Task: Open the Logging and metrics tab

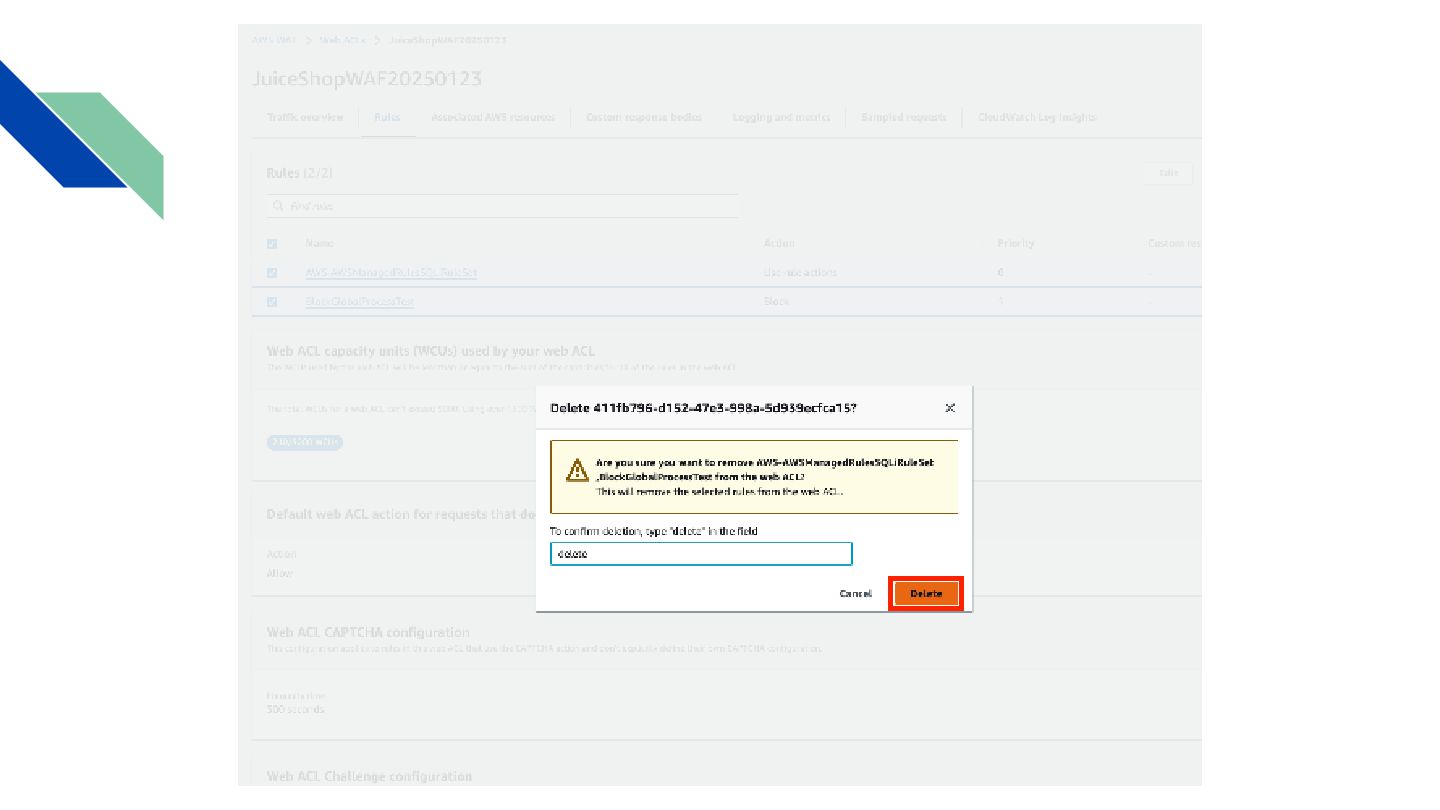Action: (781, 117)
